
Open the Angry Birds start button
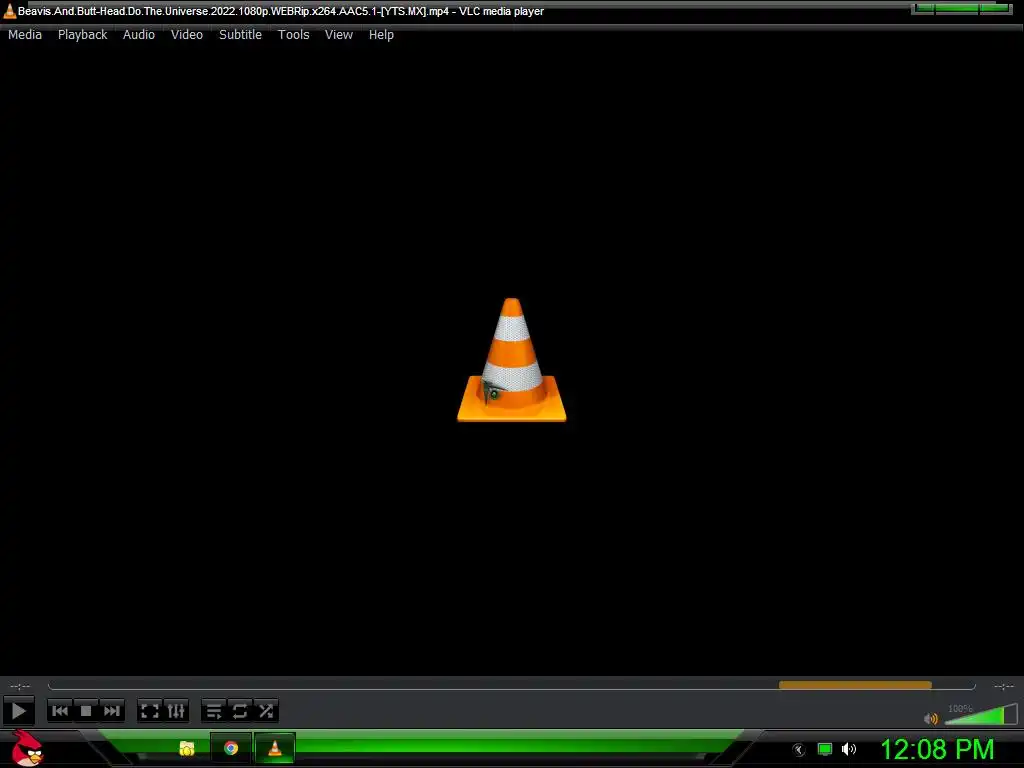[27, 748]
